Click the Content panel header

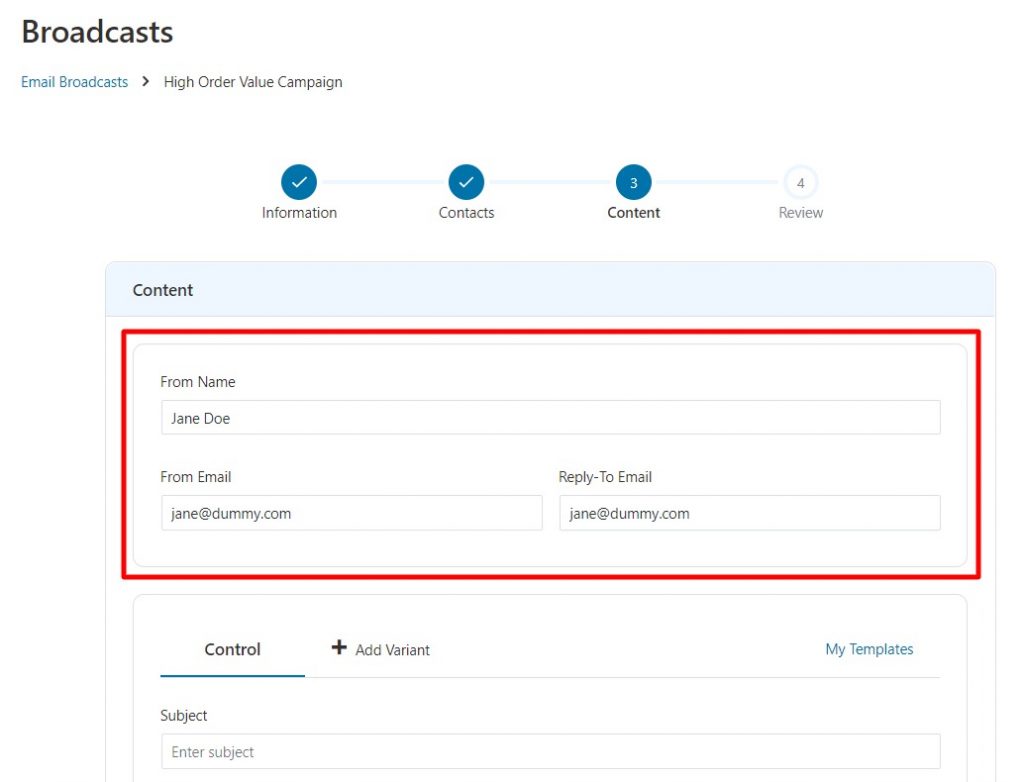pyautogui.click(x=551, y=290)
